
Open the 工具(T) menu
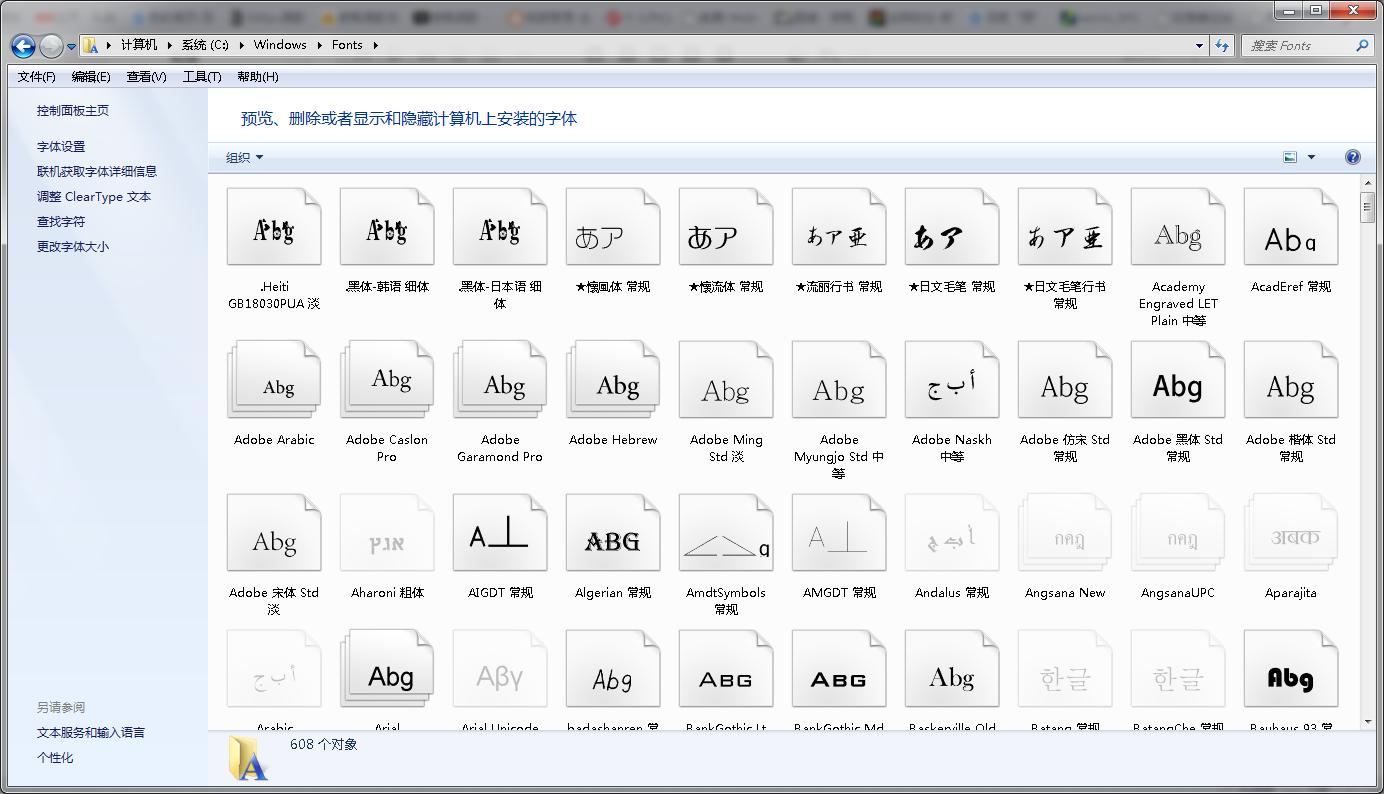click(201, 77)
